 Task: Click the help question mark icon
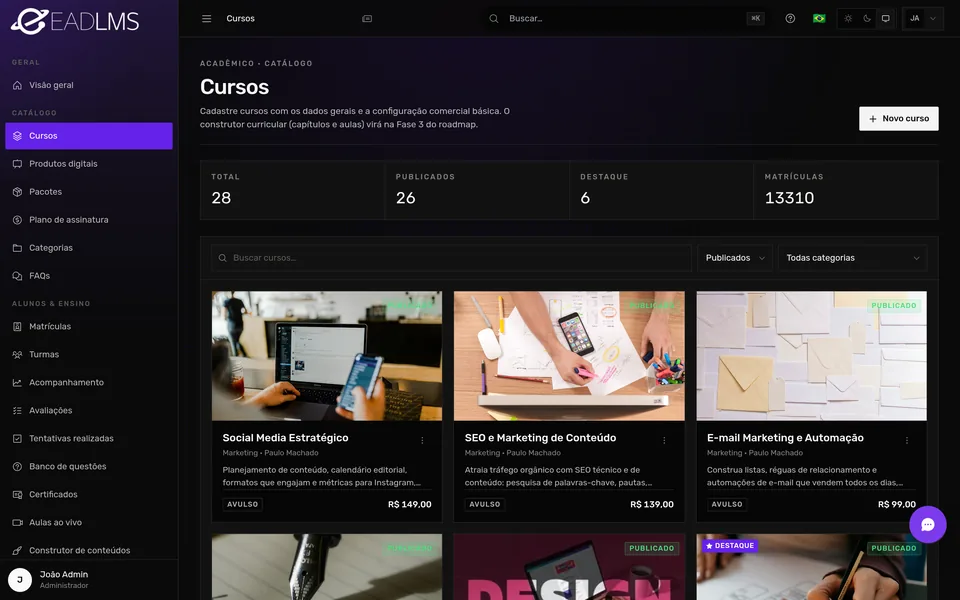[x=790, y=18]
